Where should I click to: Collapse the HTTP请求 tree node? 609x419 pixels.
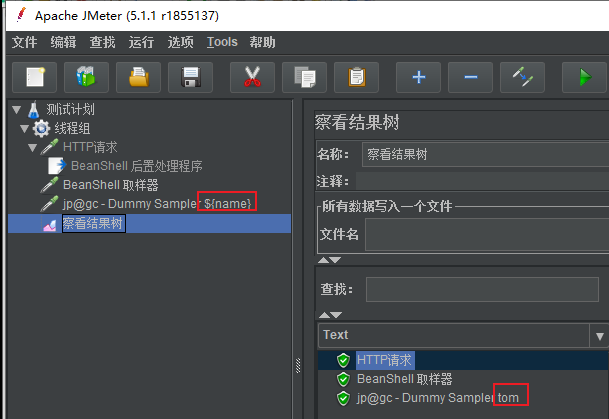(x=33, y=148)
